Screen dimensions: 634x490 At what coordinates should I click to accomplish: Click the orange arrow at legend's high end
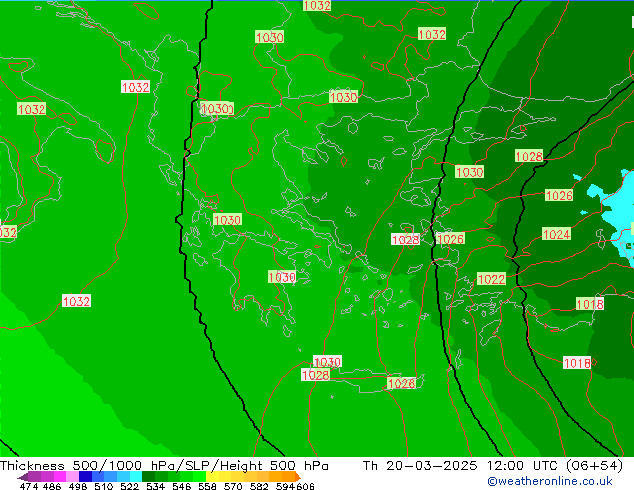(298, 477)
